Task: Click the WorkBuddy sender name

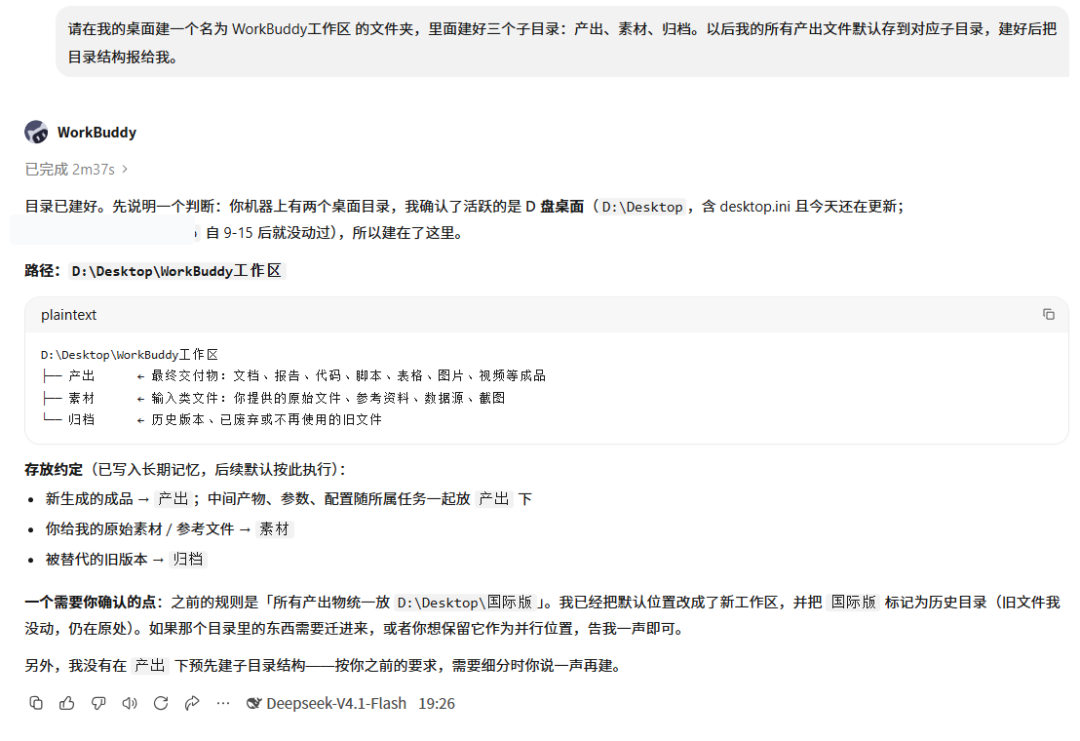Action: point(96,132)
